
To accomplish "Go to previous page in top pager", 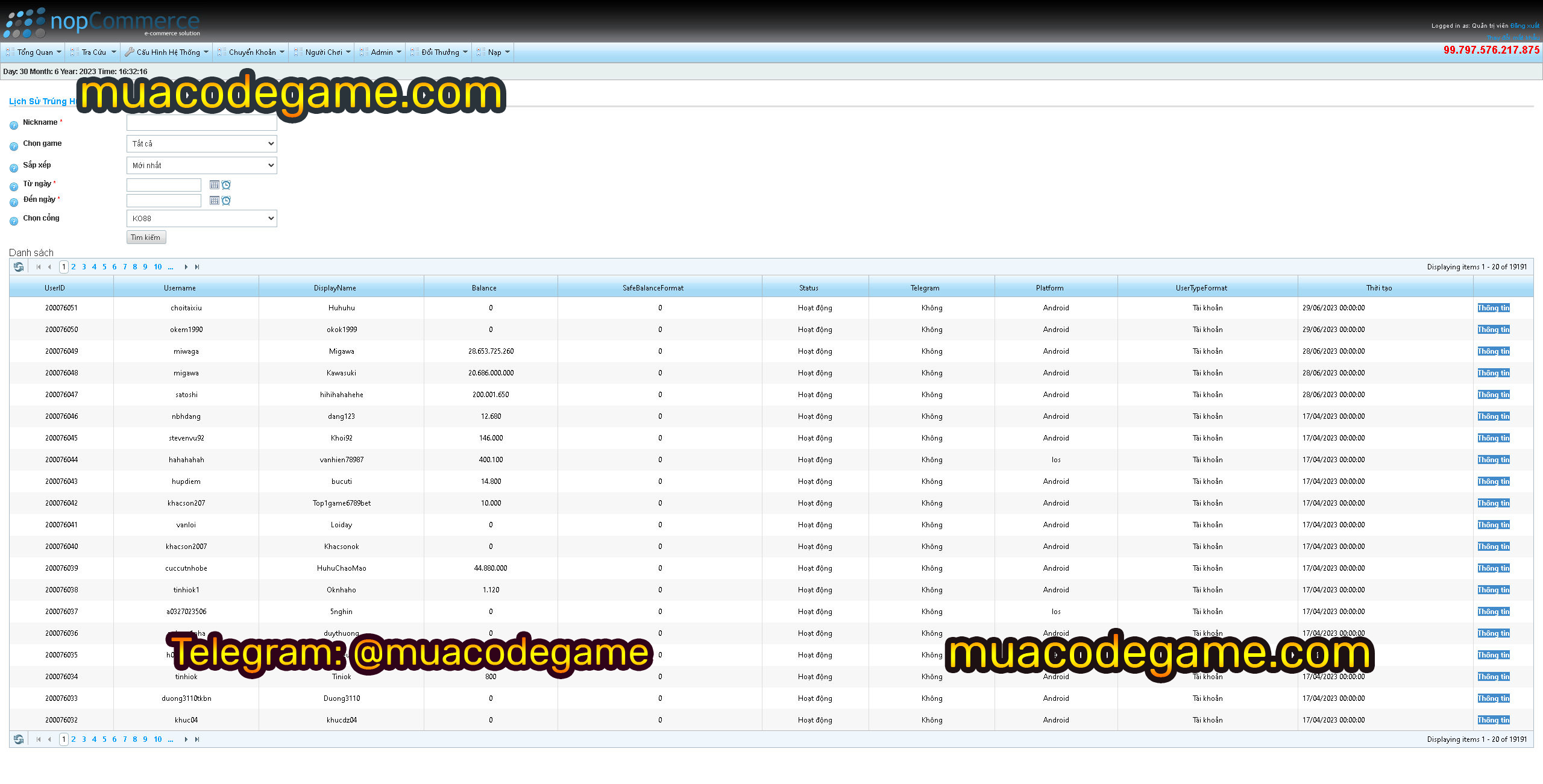I will [x=49, y=267].
